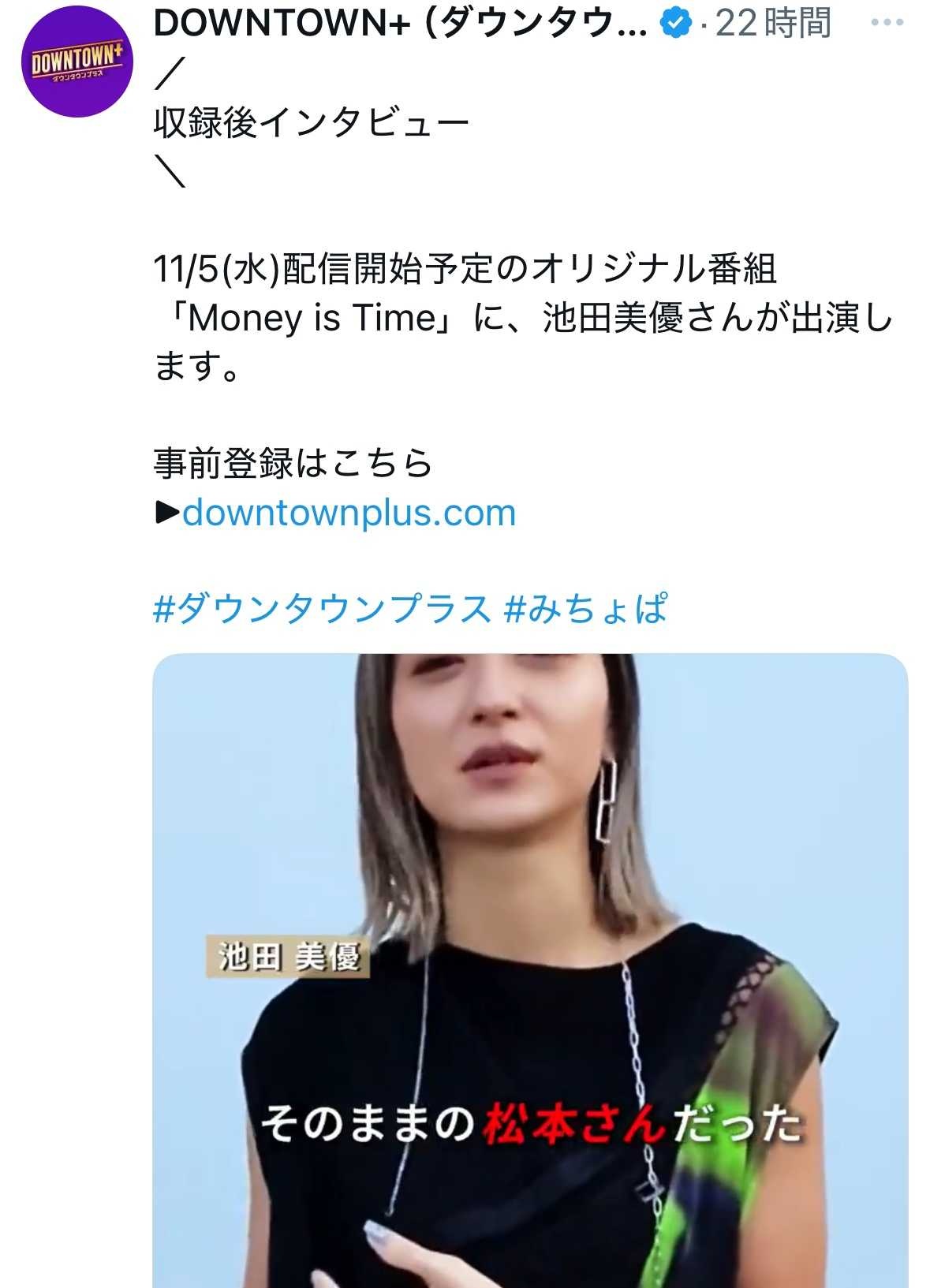Click the そのままの subtitle text in the video

[x=367, y=1123]
